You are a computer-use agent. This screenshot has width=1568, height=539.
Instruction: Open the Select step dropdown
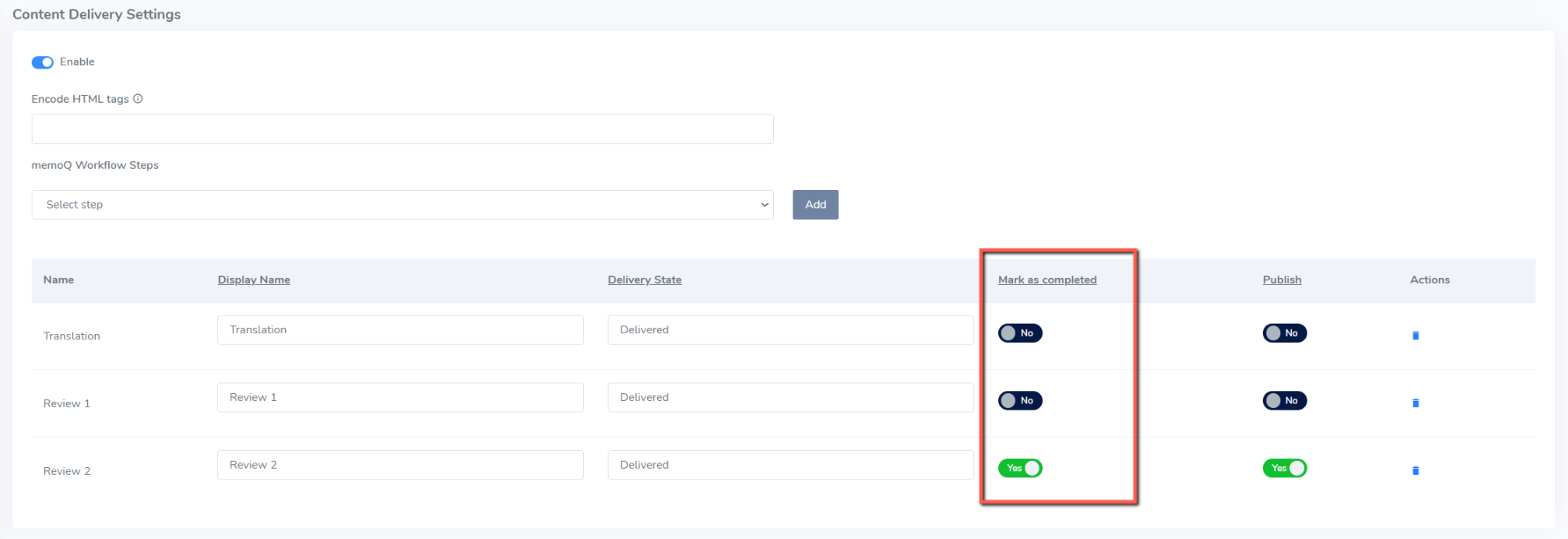[402, 205]
